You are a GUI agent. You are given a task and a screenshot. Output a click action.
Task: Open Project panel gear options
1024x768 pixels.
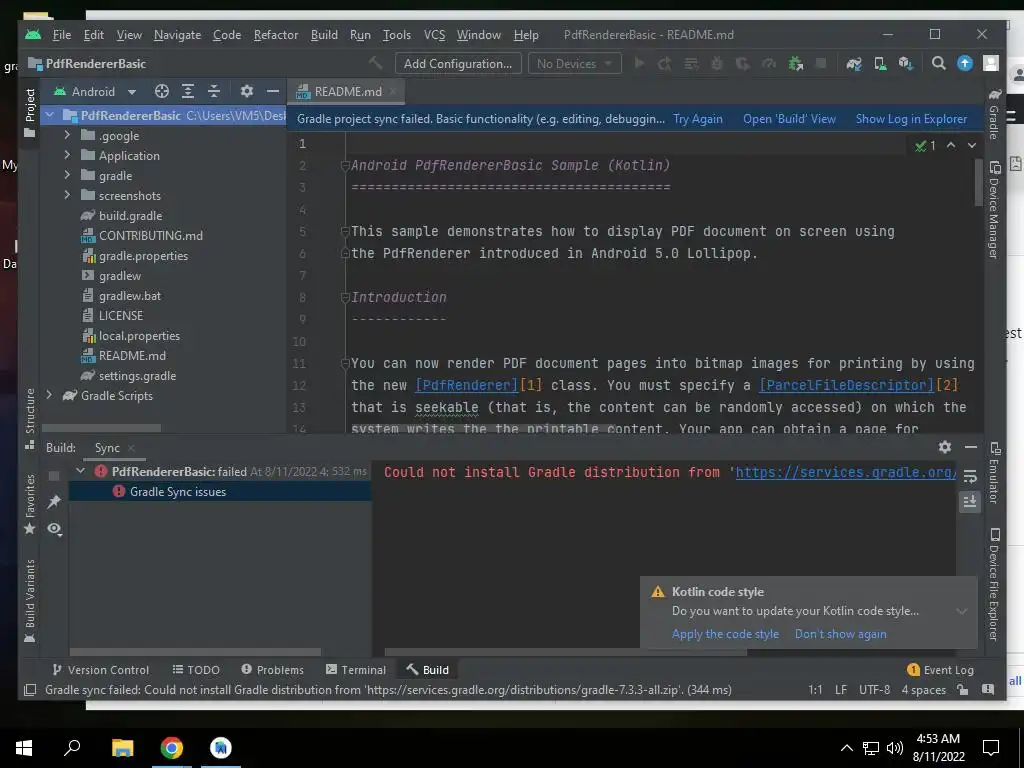[246, 91]
